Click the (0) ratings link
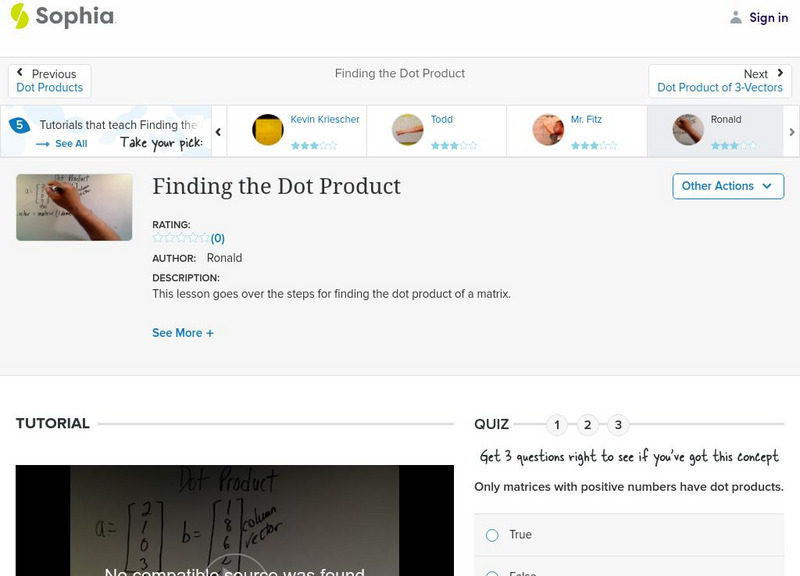The width and height of the screenshot is (800, 576). (x=218, y=238)
